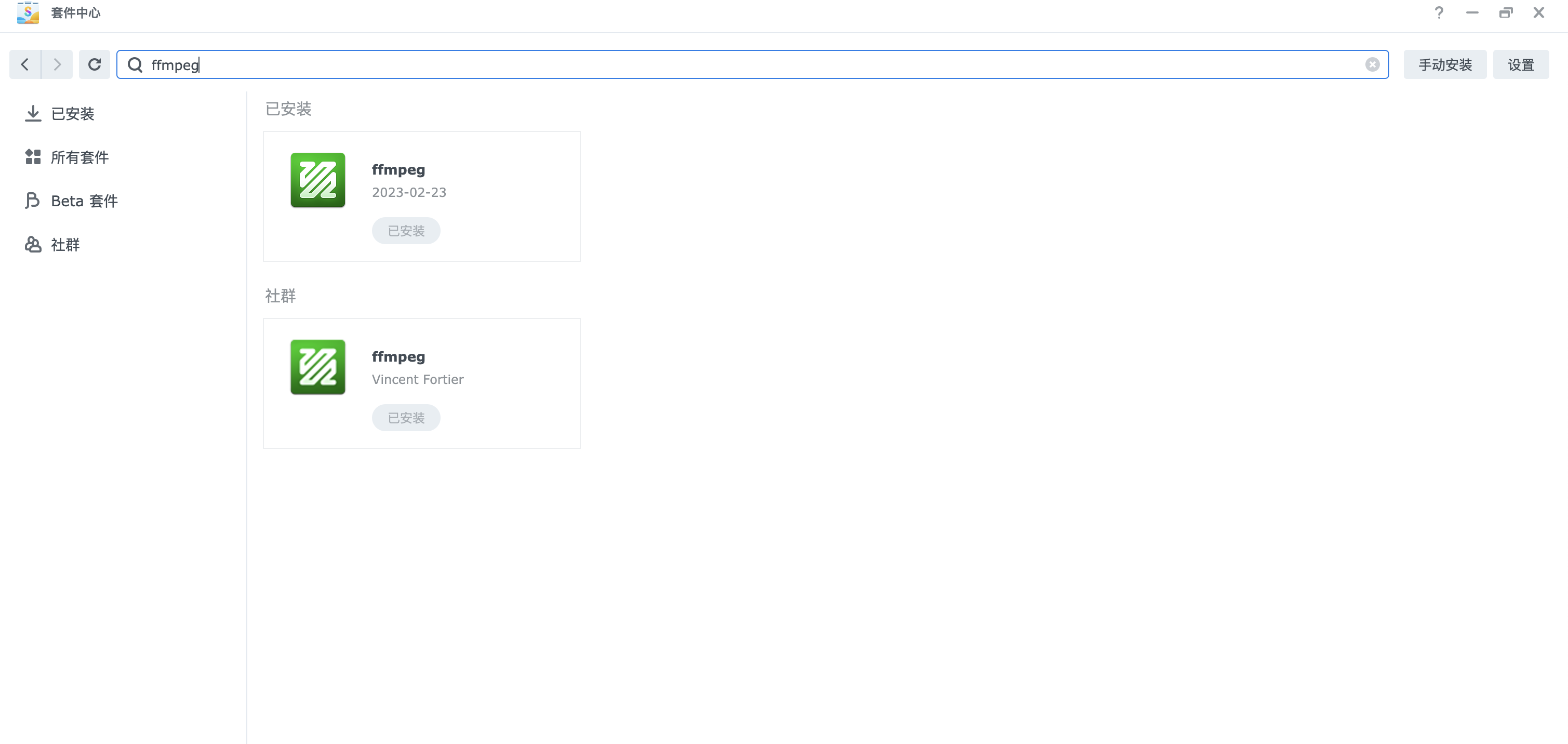Click the 手动安装 button
The height and width of the screenshot is (744, 1568).
tap(1445, 64)
